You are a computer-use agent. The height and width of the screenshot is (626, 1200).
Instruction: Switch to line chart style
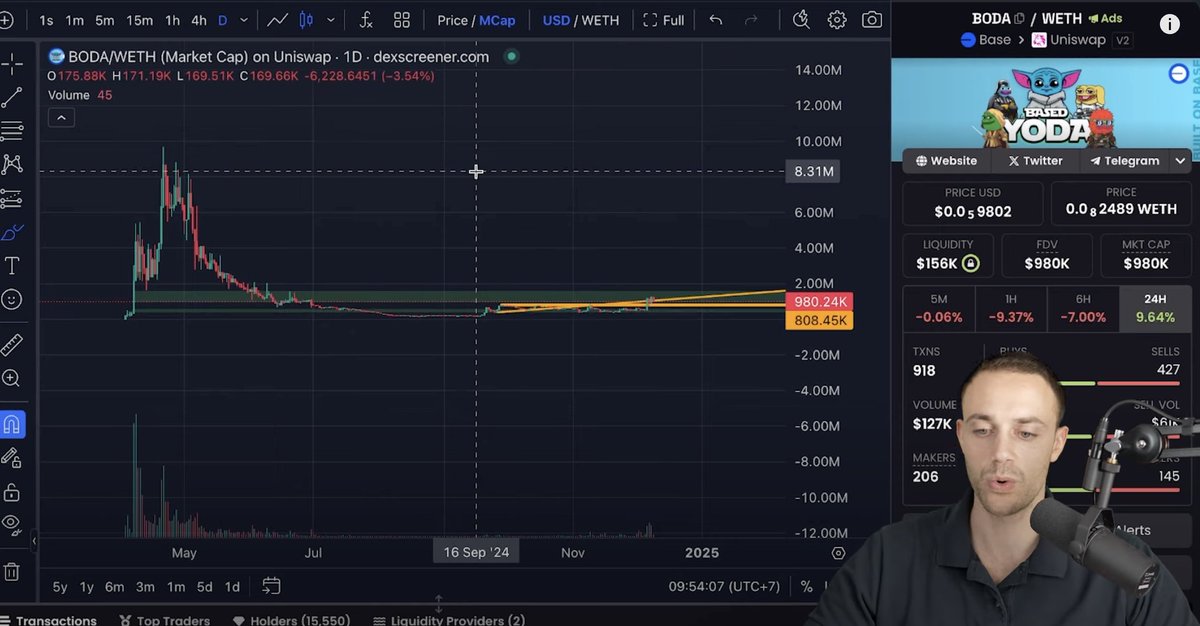pyautogui.click(x=278, y=20)
